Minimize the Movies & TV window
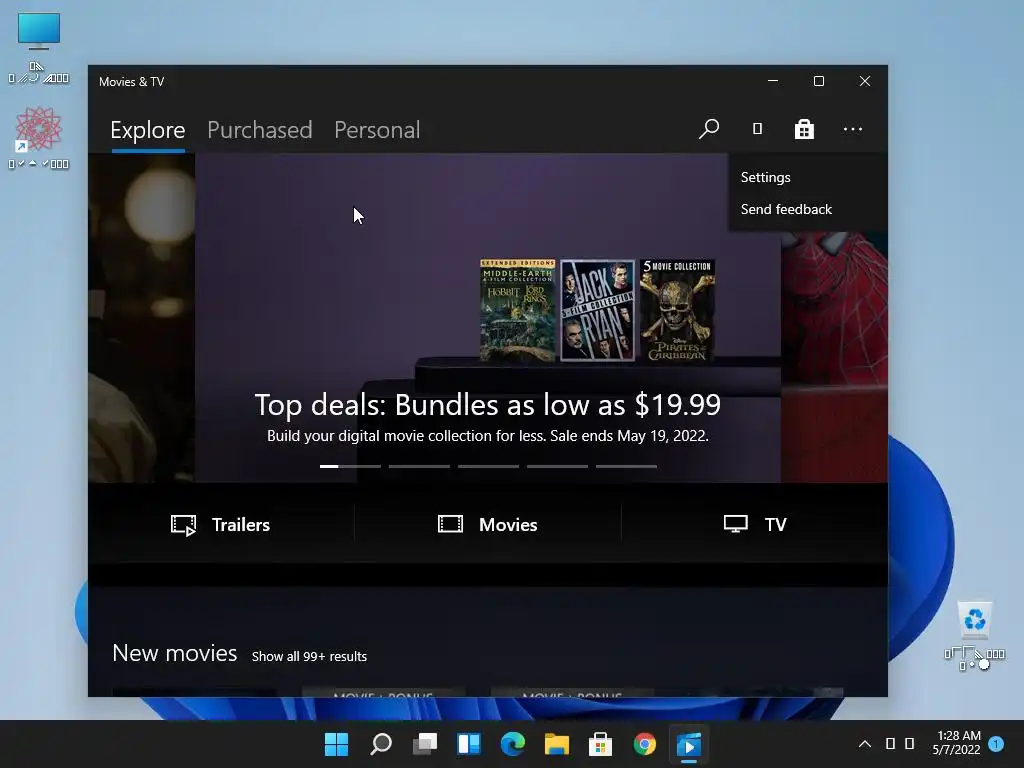This screenshot has height=768, width=1024. 773,81
